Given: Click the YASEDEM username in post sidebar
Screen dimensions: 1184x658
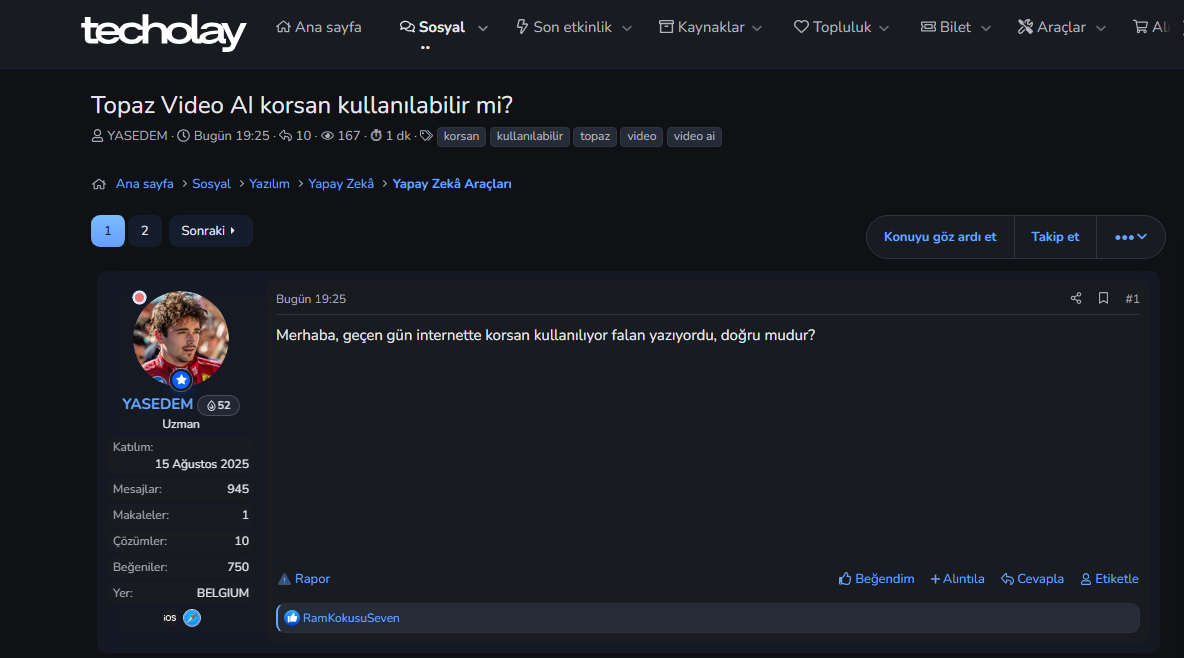Looking at the screenshot, I should coord(157,404).
